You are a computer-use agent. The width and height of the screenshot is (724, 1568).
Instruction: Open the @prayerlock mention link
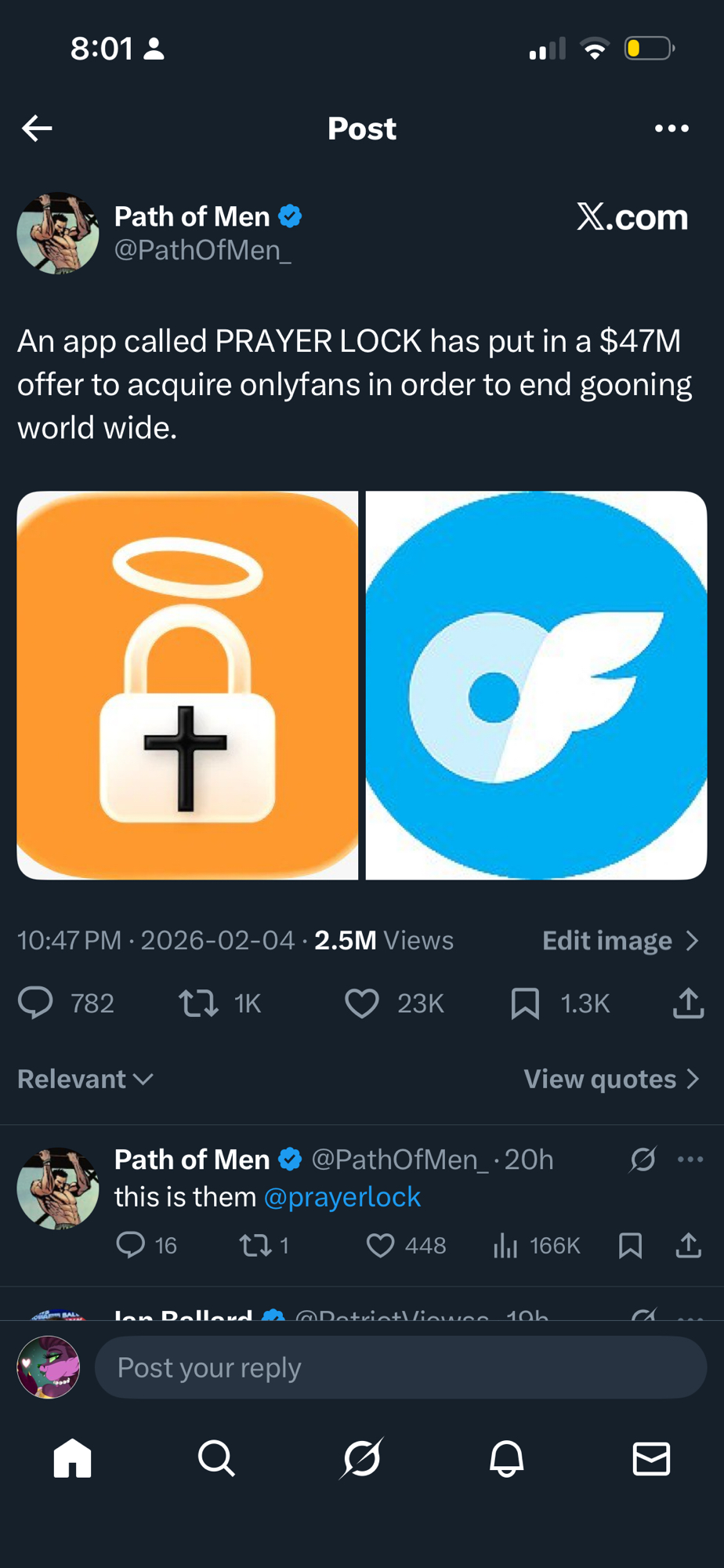click(x=342, y=1197)
